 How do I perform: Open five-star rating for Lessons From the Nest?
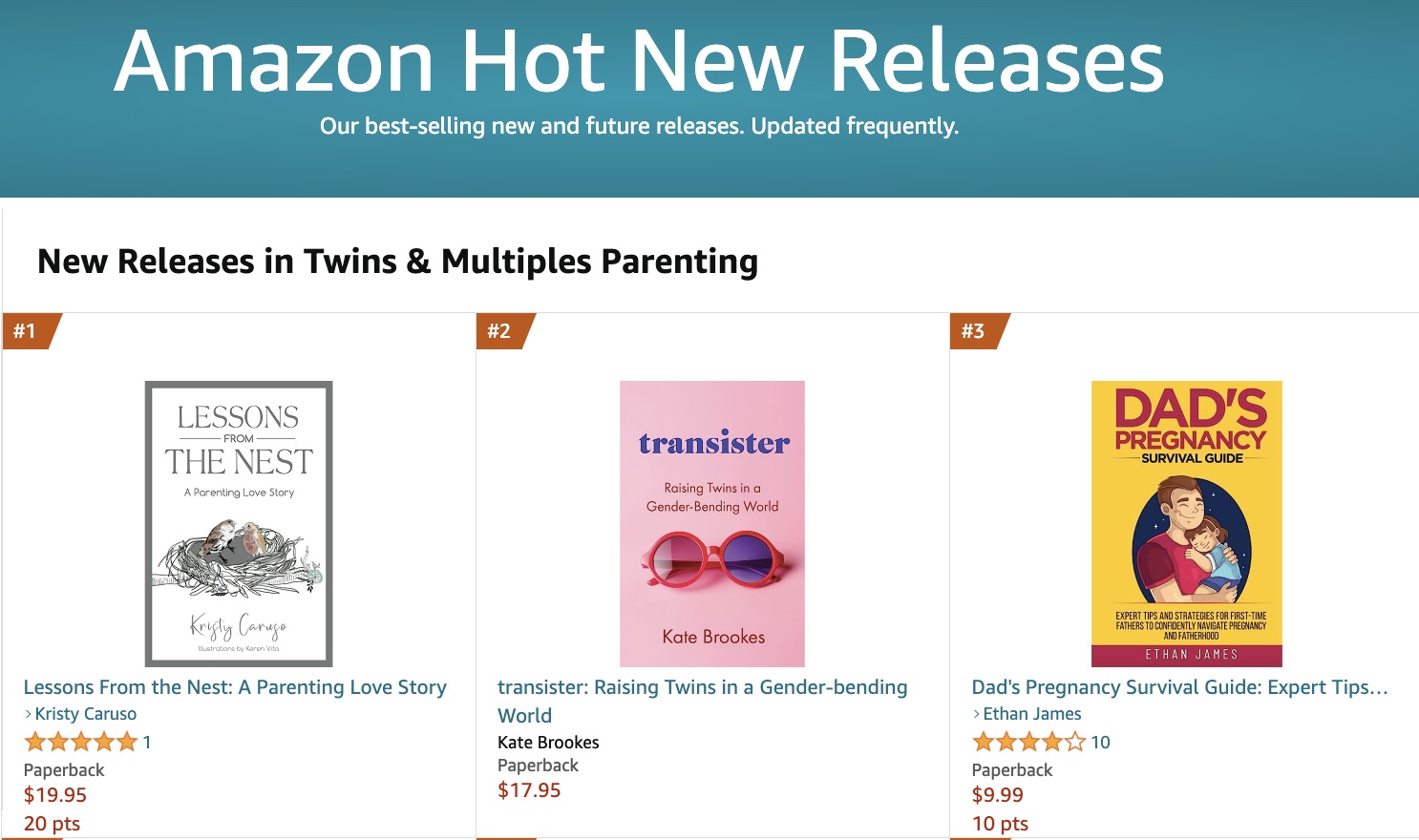(81, 742)
